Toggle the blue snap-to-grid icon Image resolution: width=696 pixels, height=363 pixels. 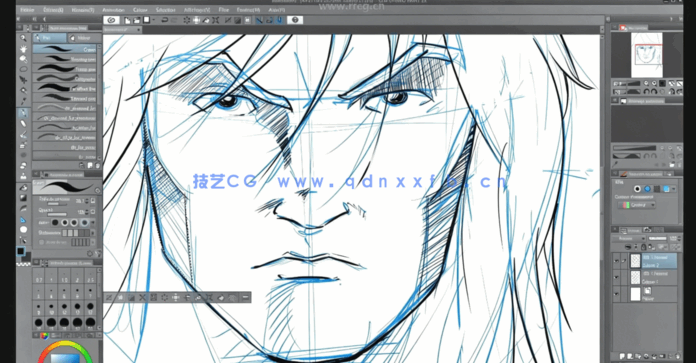pyautogui.click(x=279, y=20)
